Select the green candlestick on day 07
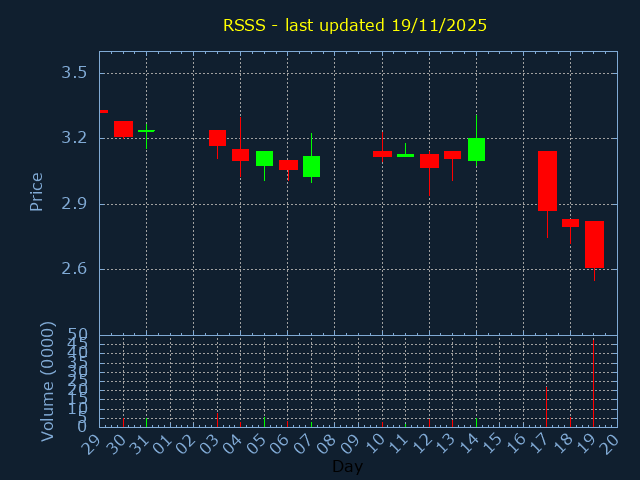 pos(311,166)
